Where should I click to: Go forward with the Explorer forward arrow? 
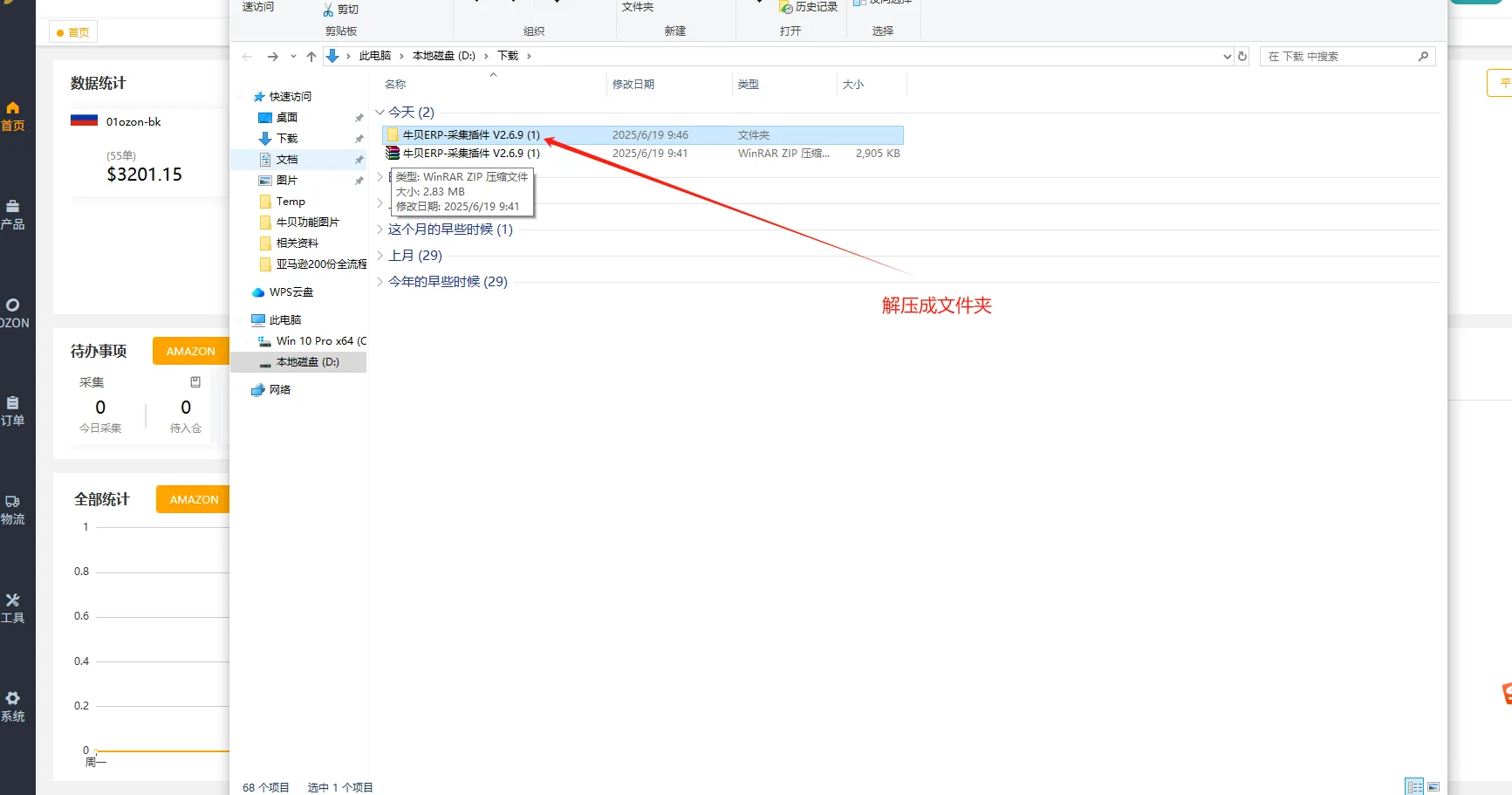click(x=273, y=57)
